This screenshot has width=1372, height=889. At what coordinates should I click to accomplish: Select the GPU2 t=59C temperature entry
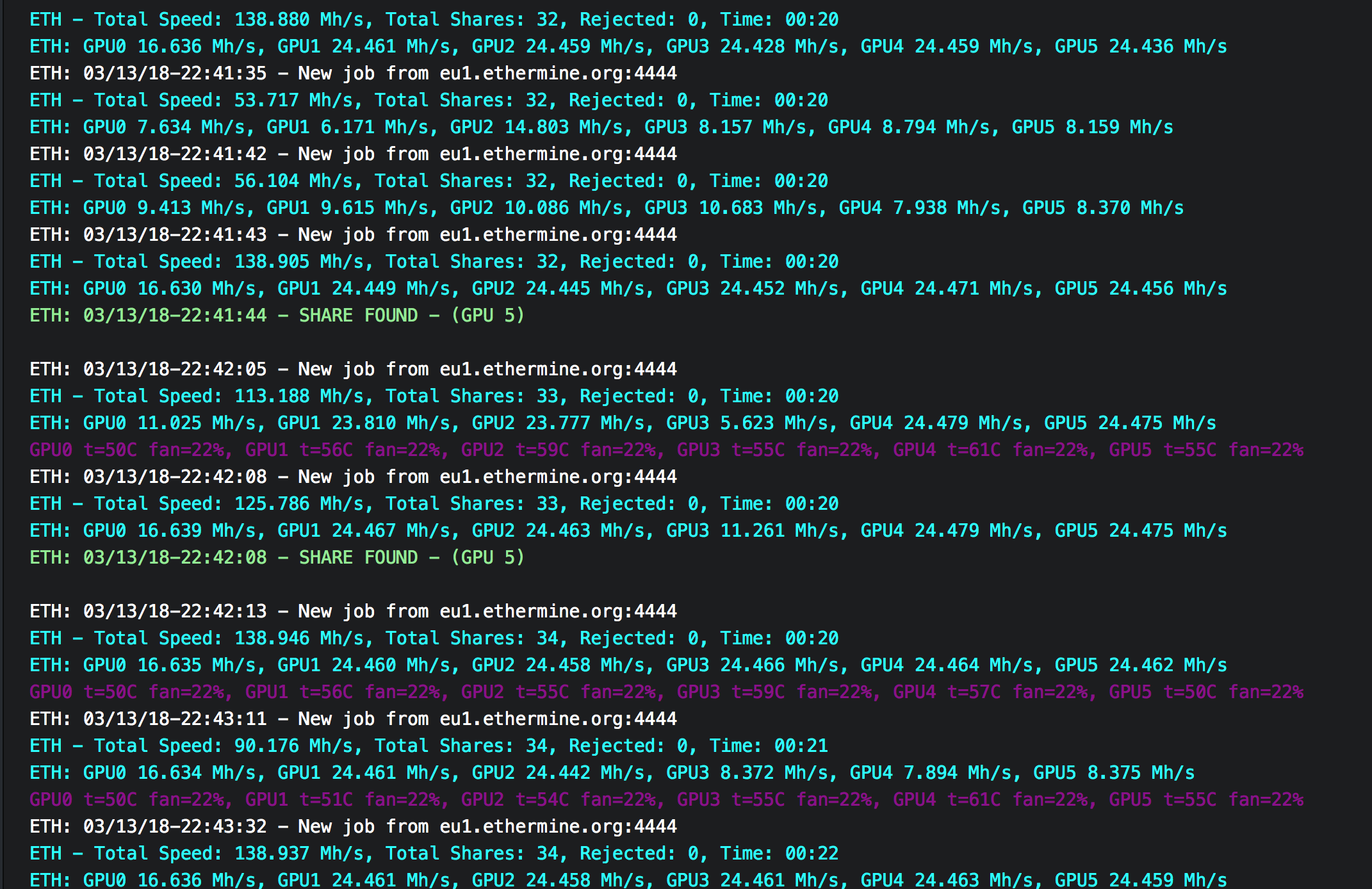pyautogui.click(x=559, y=450)
